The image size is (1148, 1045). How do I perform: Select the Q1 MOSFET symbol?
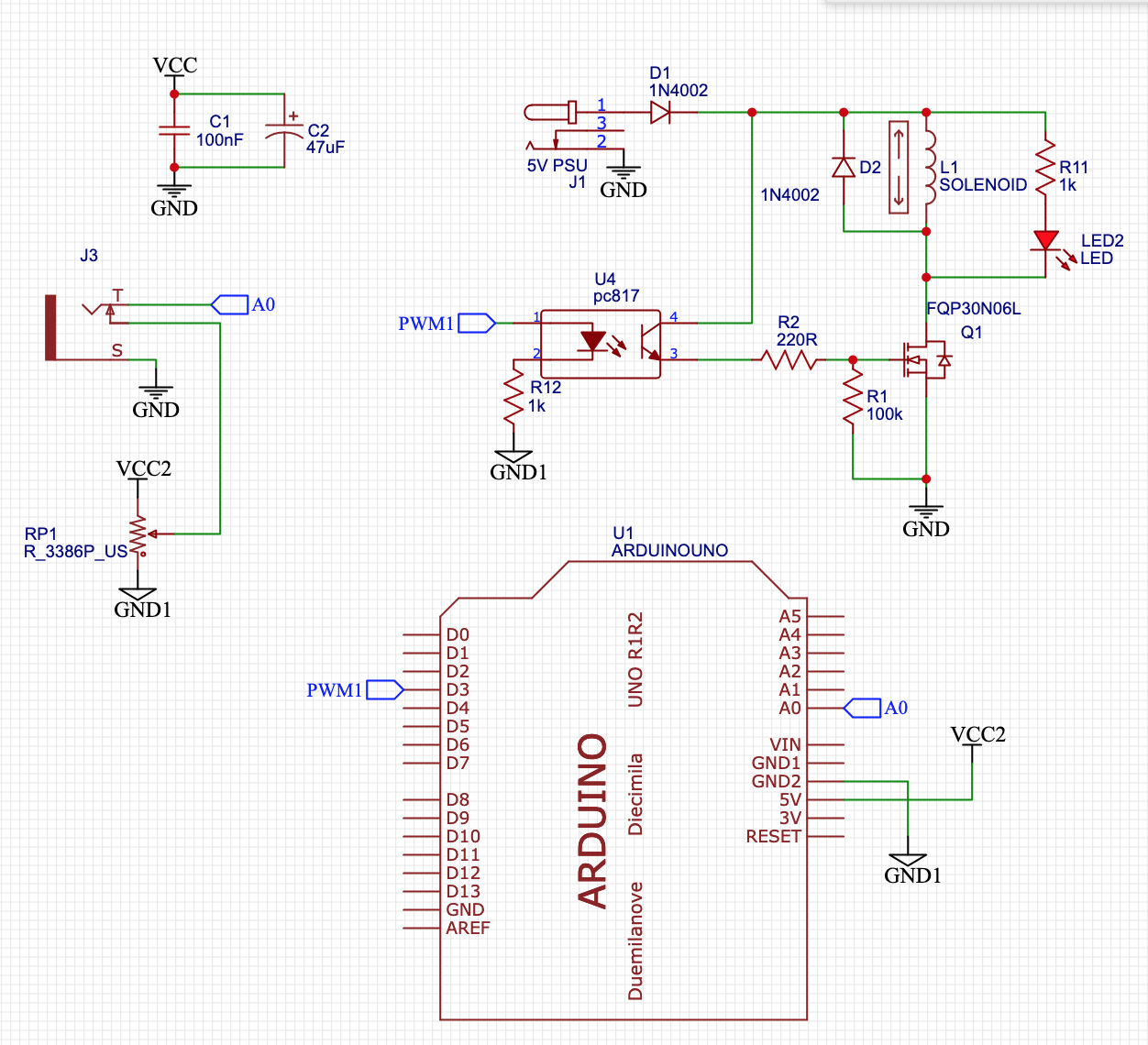926,359
